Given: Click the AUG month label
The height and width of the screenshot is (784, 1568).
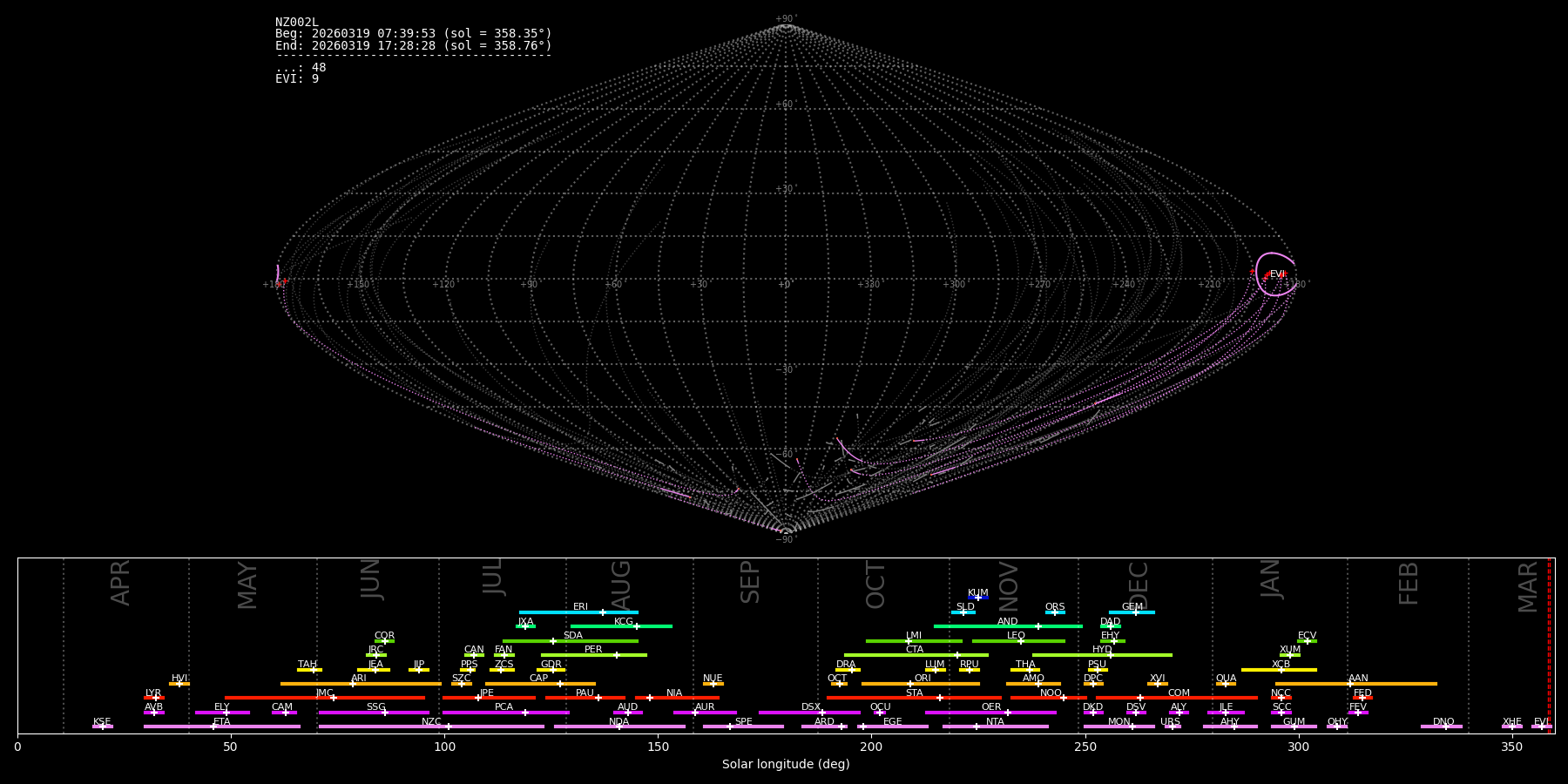Looking at the screenshot, I should tap(621, 584).
